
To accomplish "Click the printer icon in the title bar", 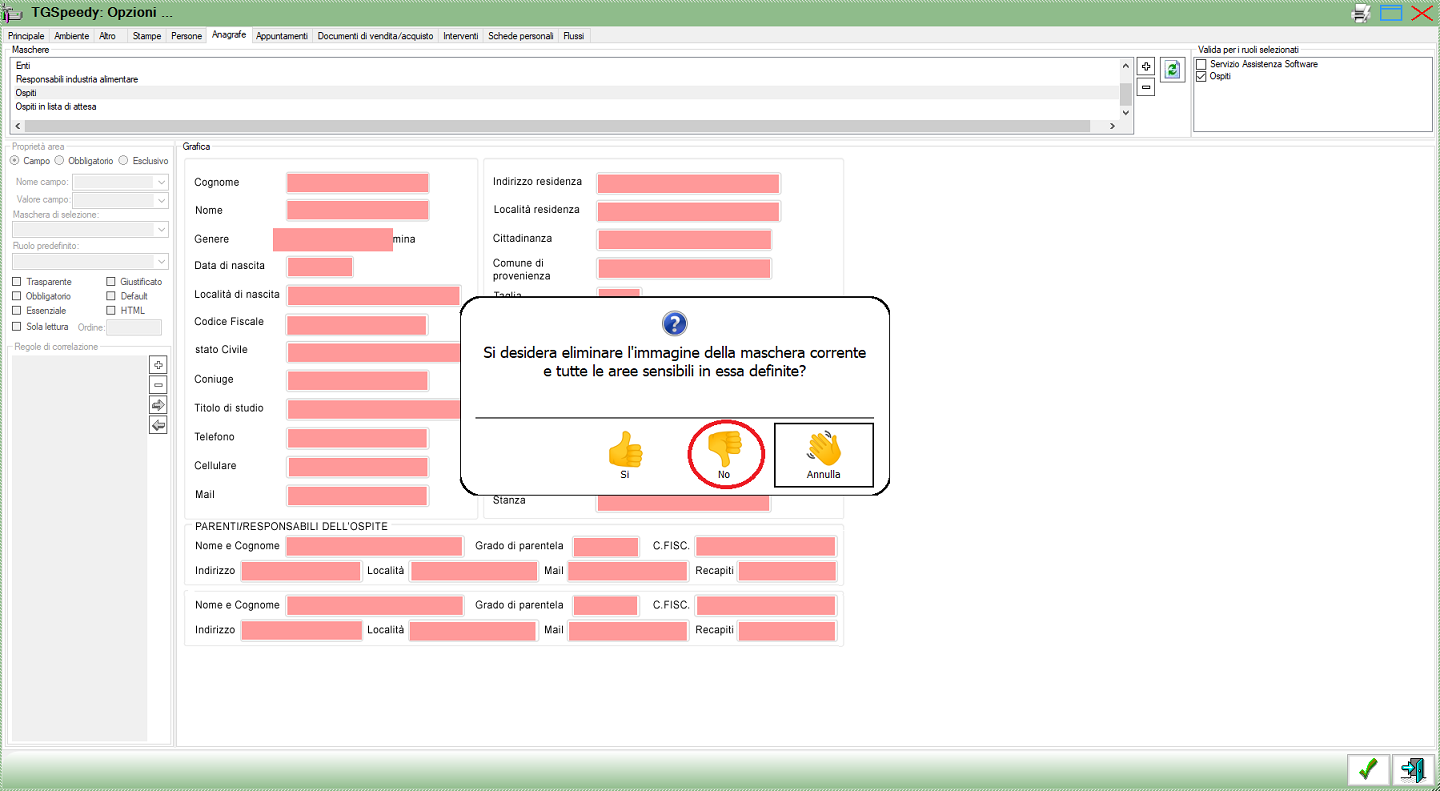I will pyautogui.click(x=1361, y=13).
